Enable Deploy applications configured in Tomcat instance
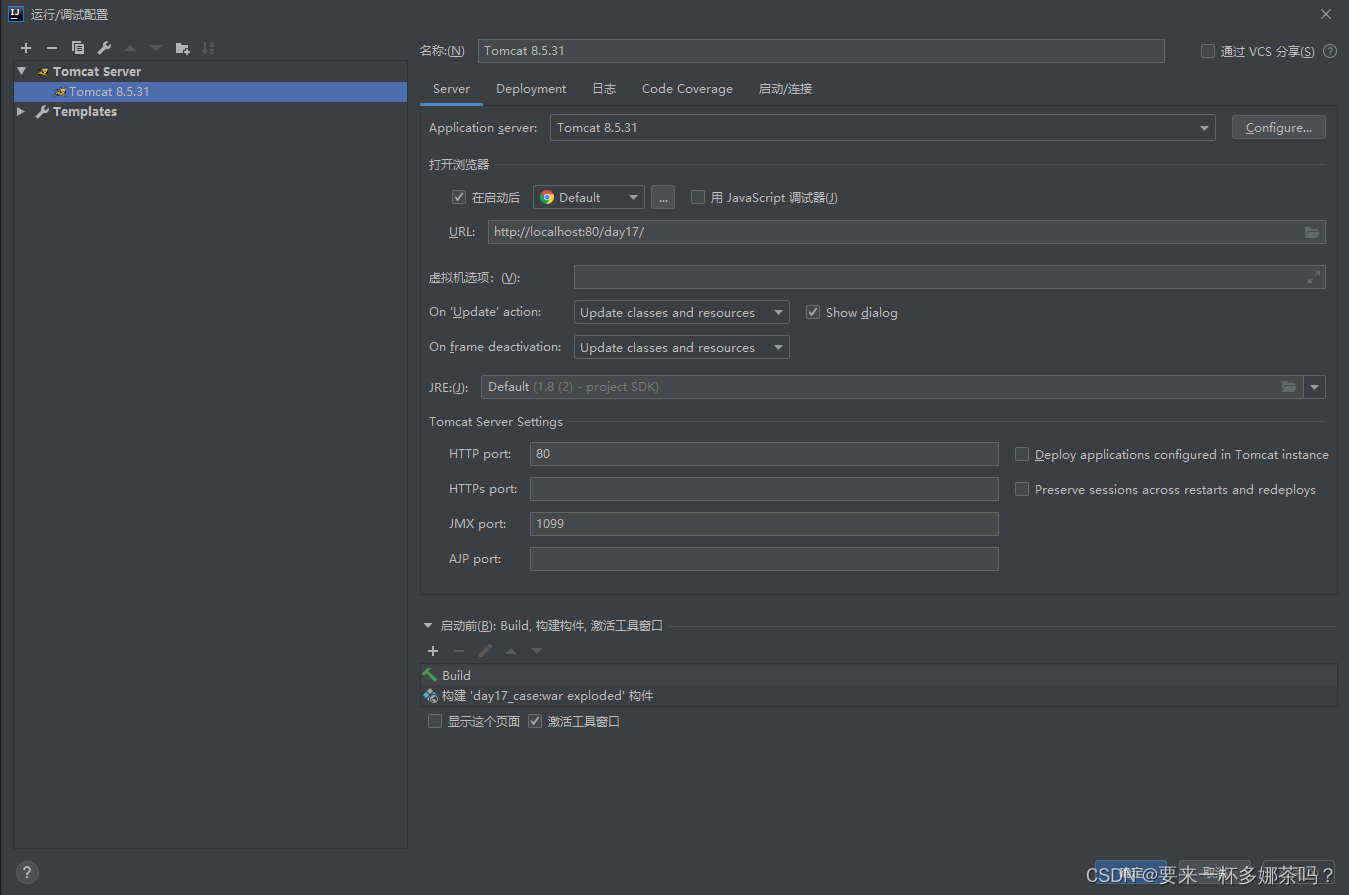 (1022, 454)
